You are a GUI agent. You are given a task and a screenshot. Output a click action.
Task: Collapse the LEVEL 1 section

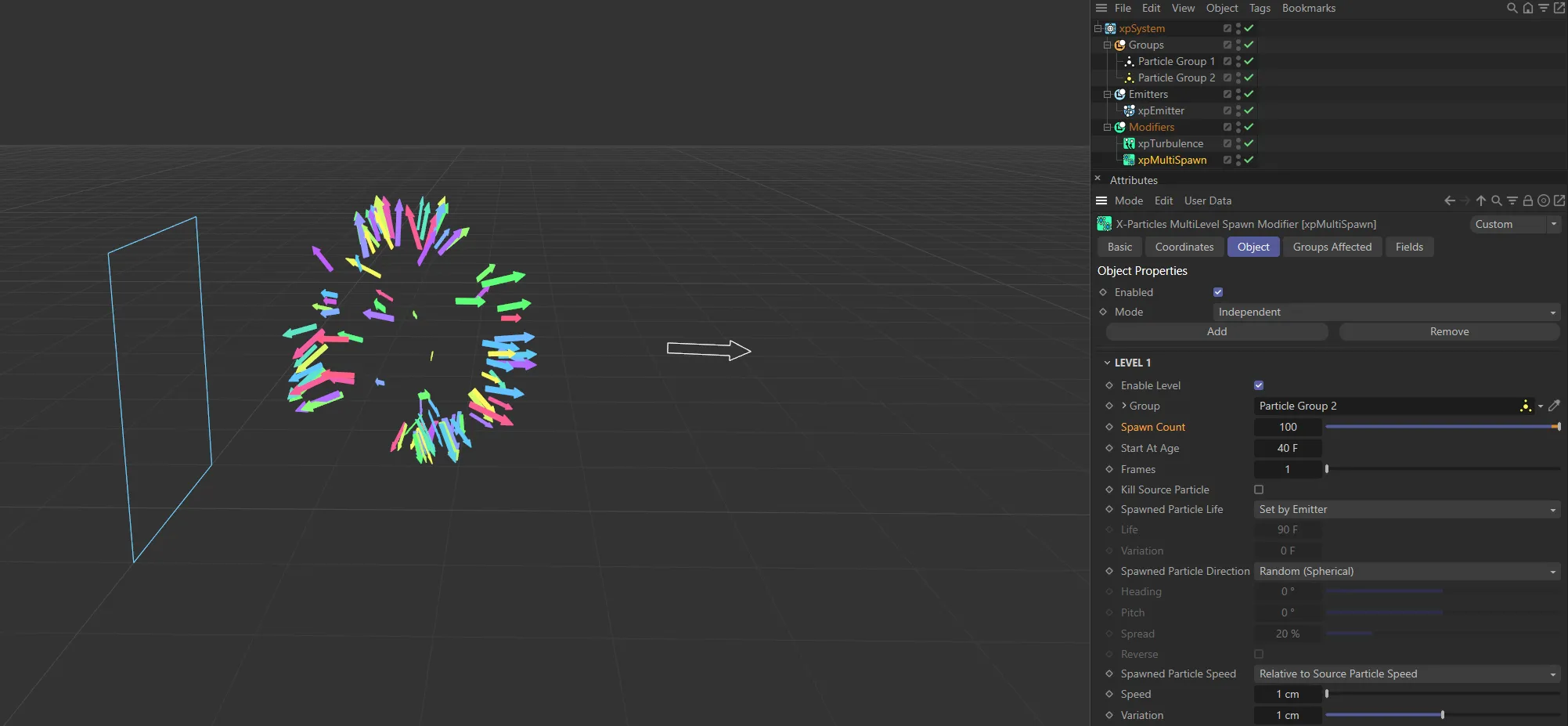[1107, 362]
